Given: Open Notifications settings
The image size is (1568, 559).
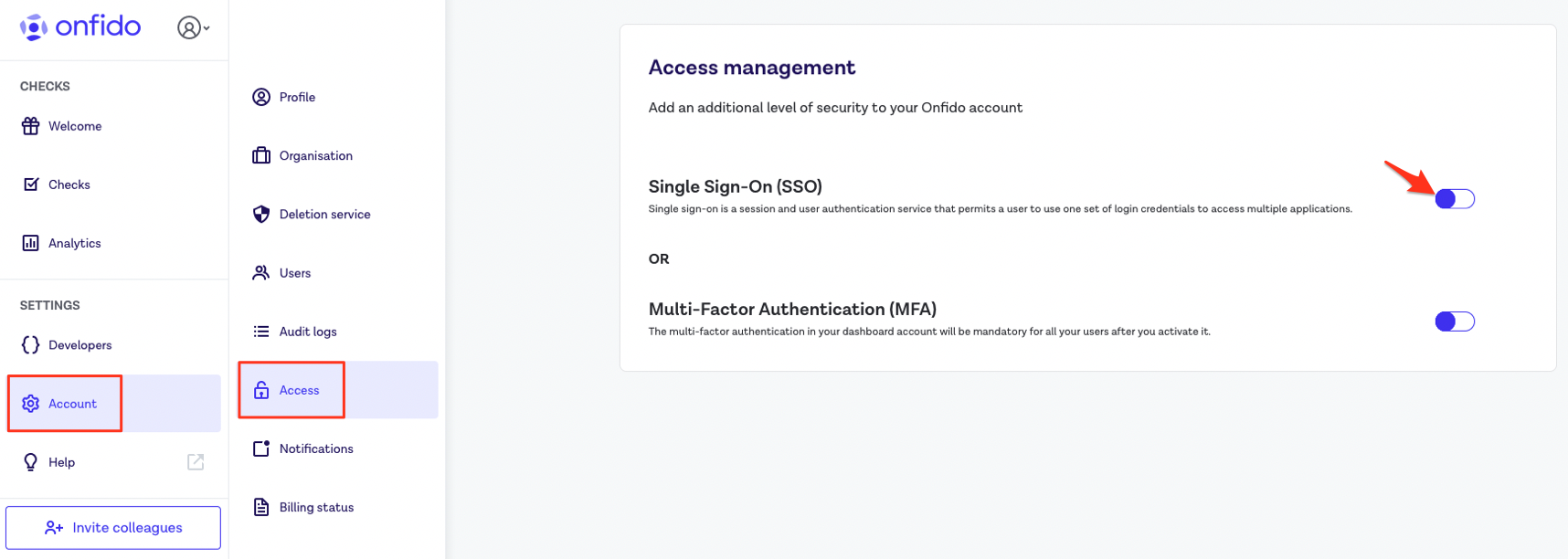Looking at the screenshot, I should pos(338,448).
